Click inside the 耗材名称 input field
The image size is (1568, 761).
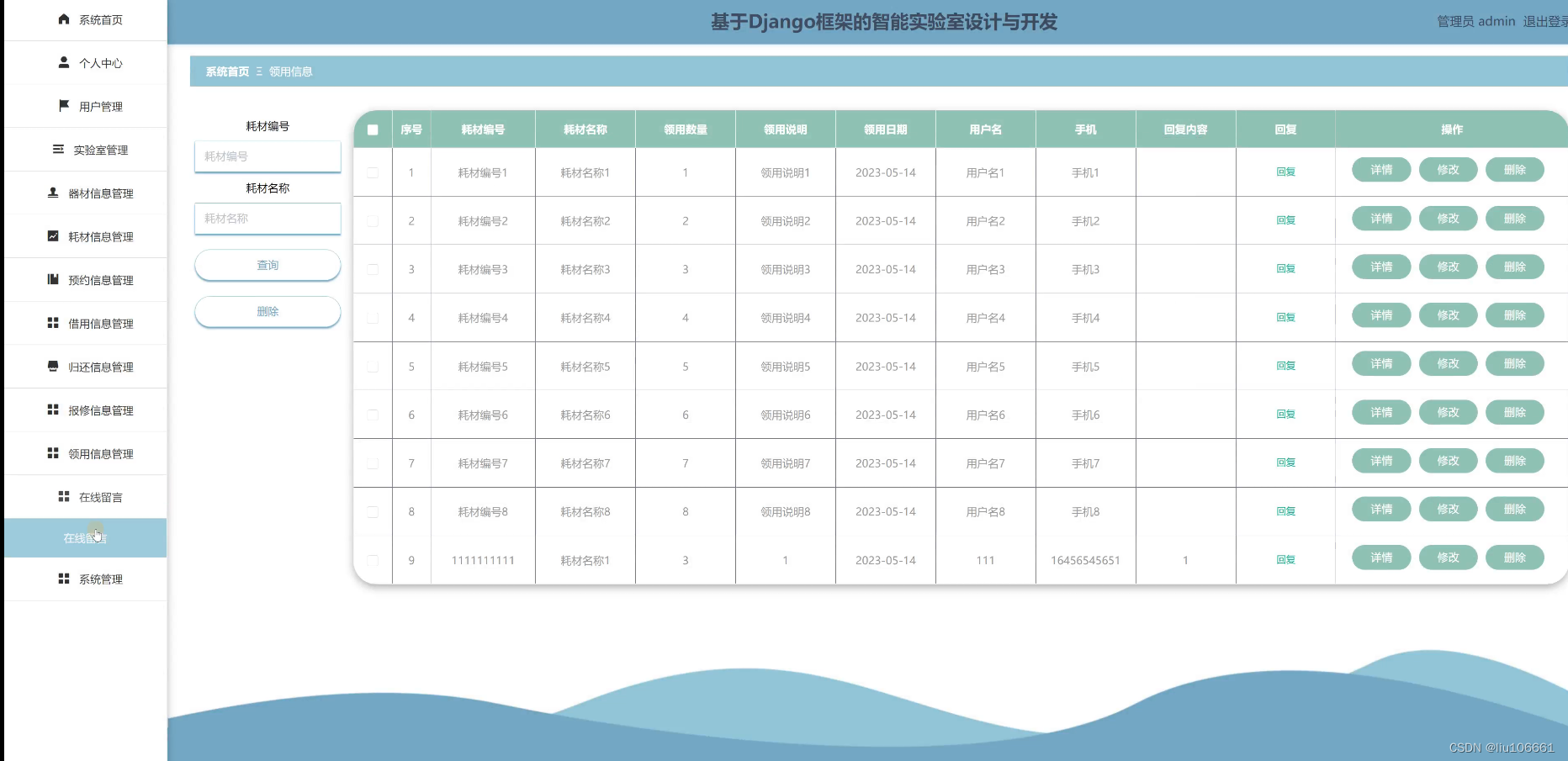coord(267,219)
